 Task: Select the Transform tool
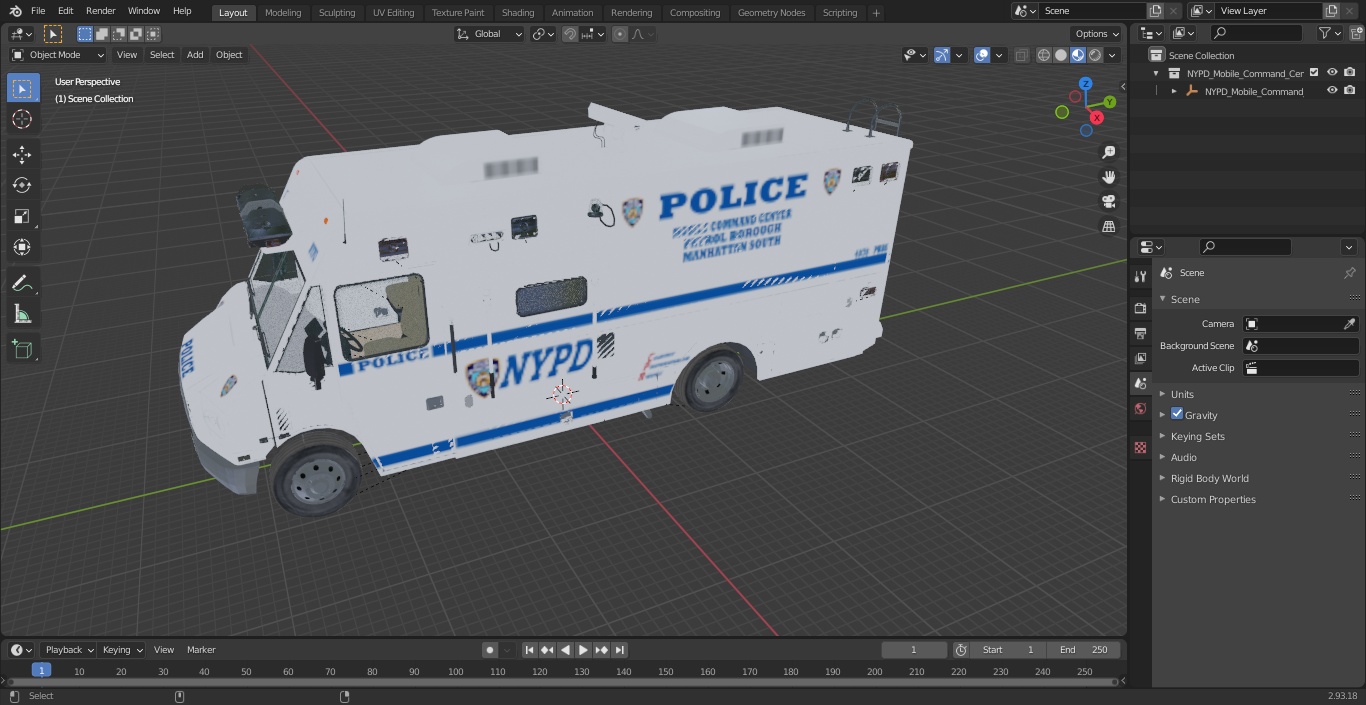[22, 247]
